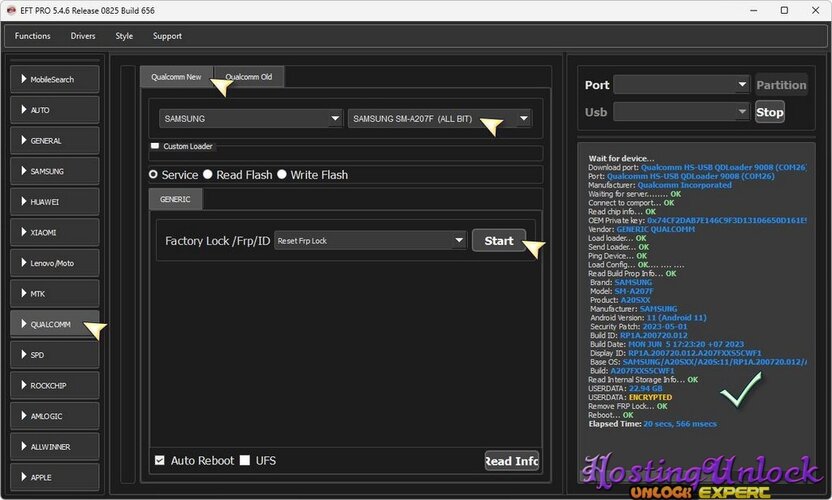Enable the UFS checkbox
Image resolution: width=832 pixels, height=500 pixels.
pyautogui.click(x=245, y=460)
